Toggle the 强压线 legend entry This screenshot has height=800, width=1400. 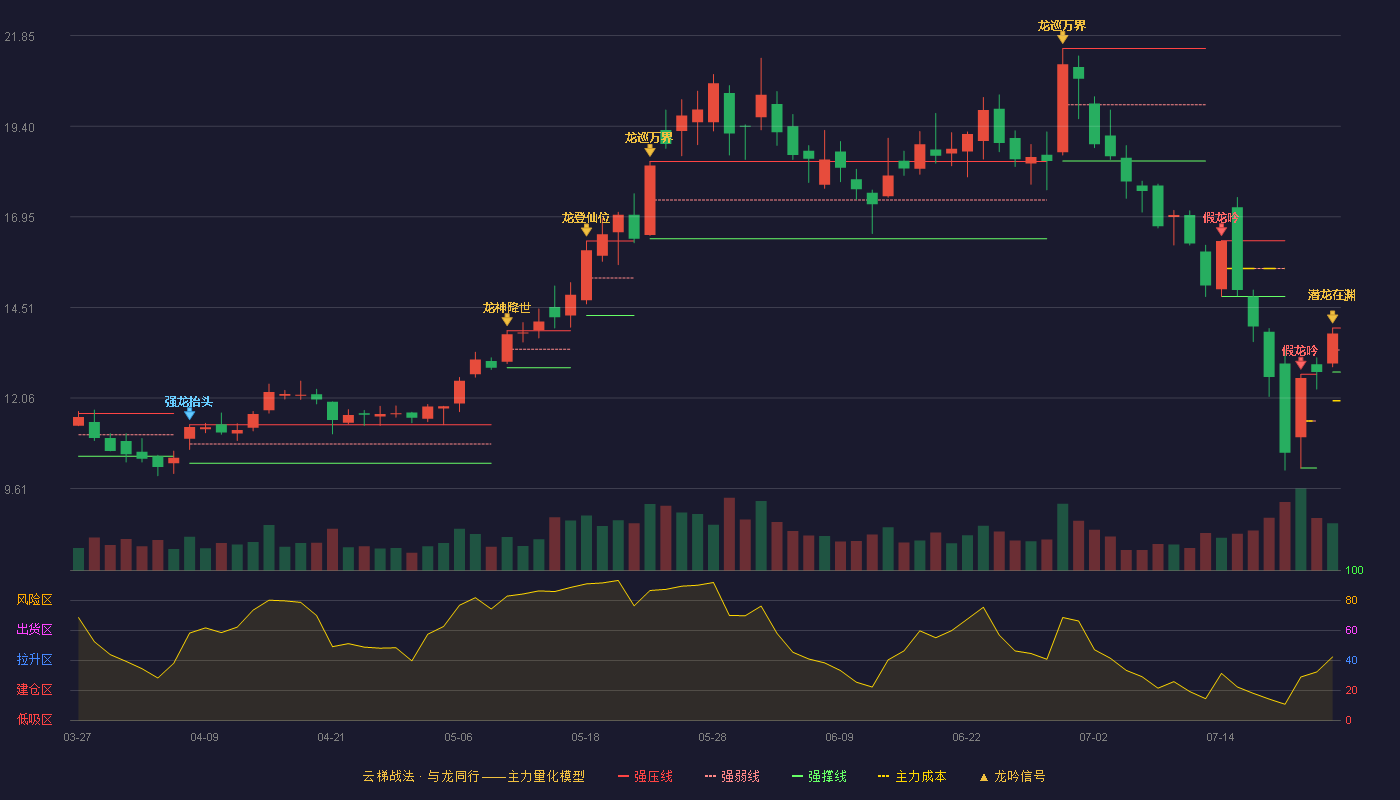click(x=645, y=776)
